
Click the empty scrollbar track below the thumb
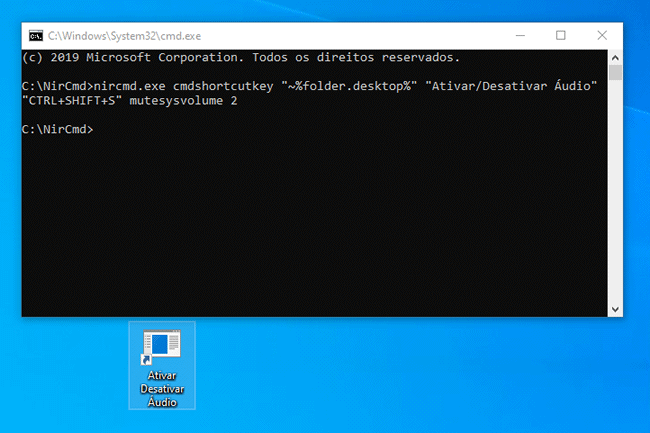[x=615, y=200]
